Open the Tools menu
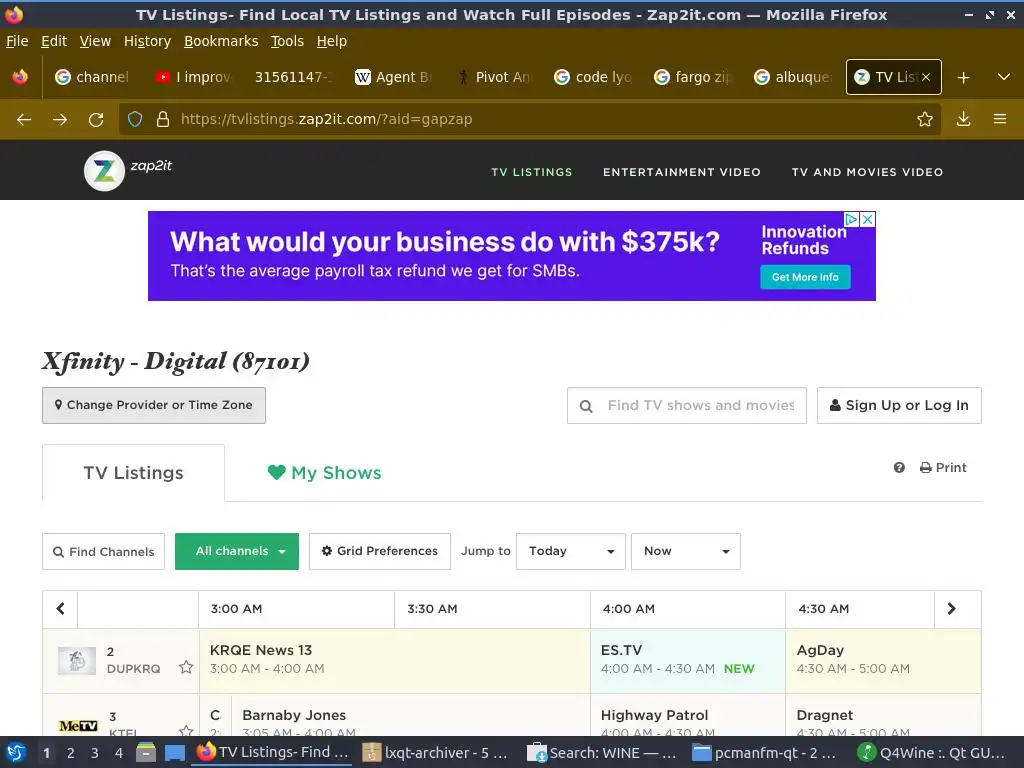The height and width of the screenshot is (768, 1024). [x=287, y=41]
